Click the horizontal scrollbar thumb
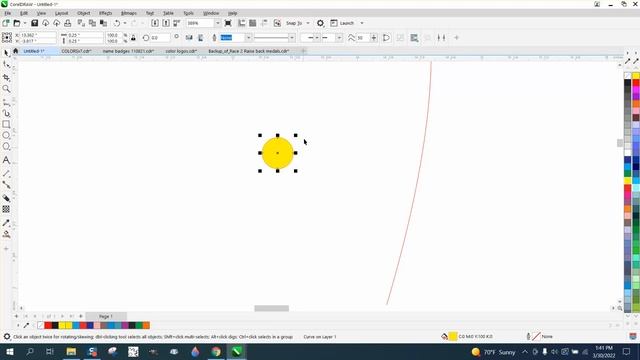The height and width of the screenshot is (360, 640). tap(271, 308)
